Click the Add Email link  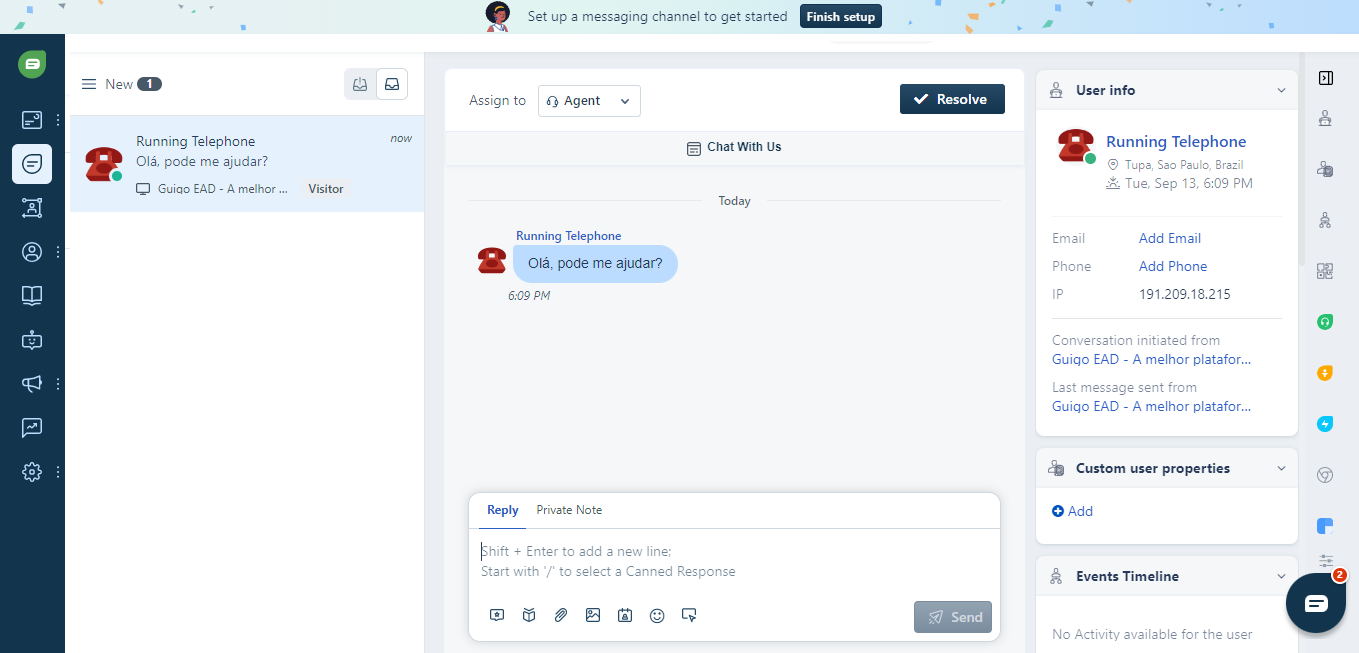coord(1170,238)
